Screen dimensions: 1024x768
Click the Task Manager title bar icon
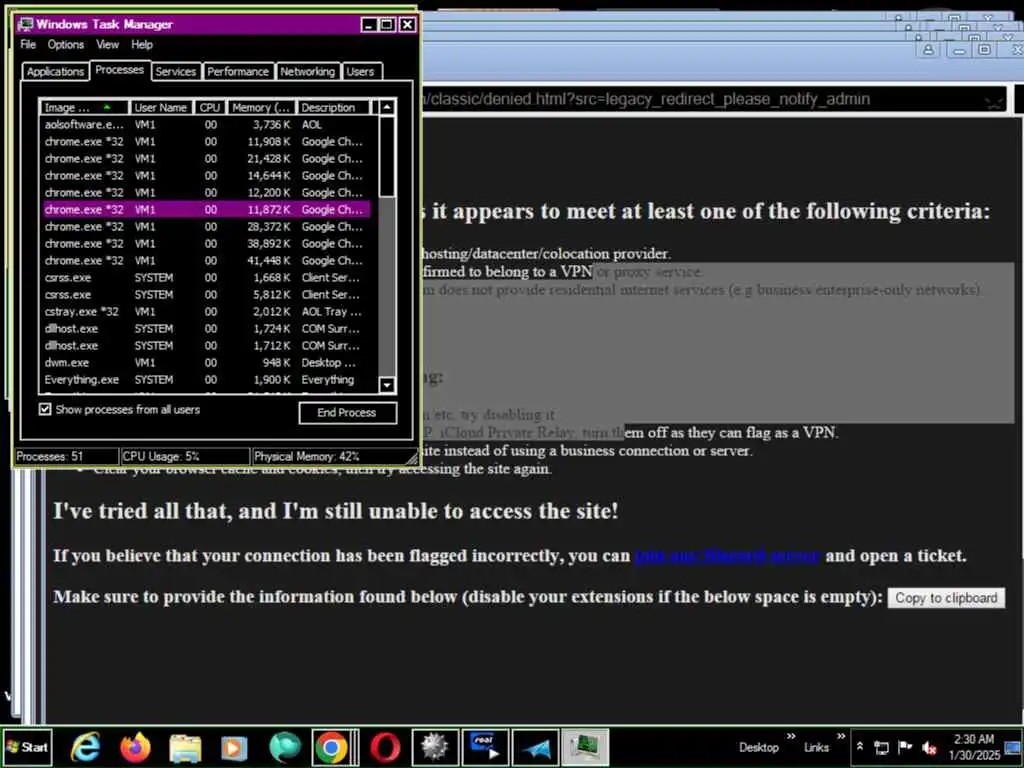pyautogui.click(x=26, y=24)
